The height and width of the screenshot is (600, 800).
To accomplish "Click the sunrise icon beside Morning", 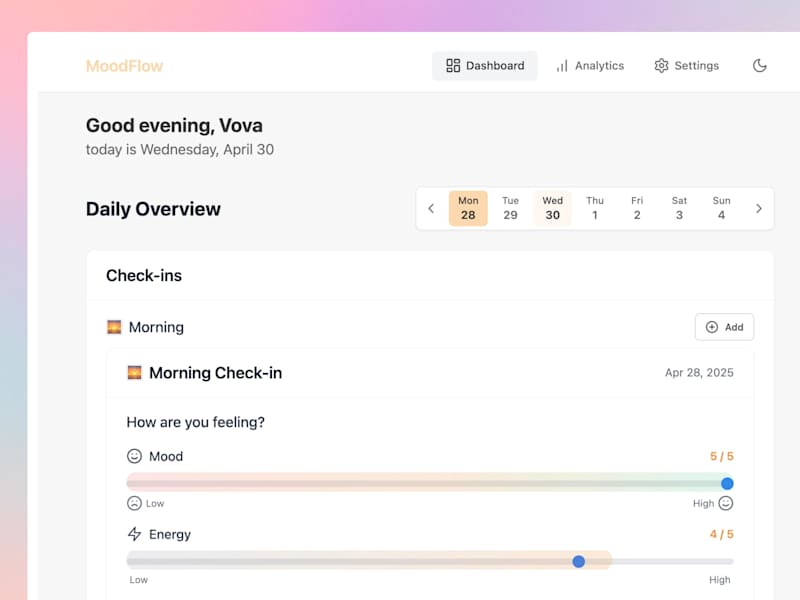I will point(114,327).
